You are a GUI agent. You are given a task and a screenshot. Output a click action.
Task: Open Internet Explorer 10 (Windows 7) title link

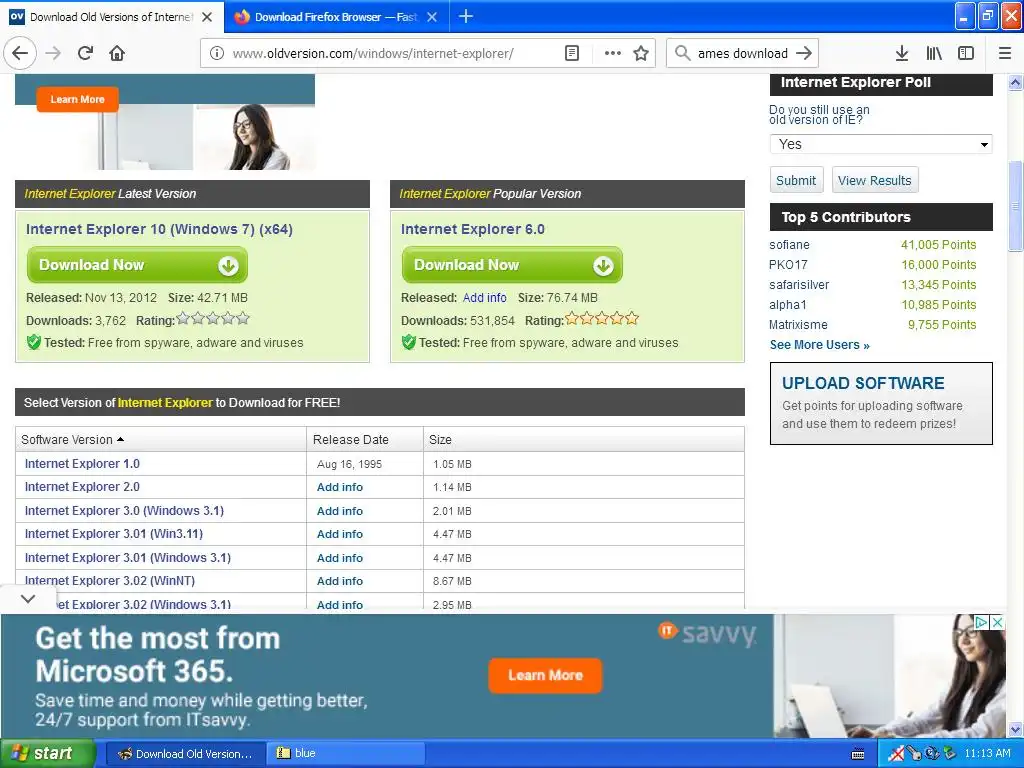[159, 229]
